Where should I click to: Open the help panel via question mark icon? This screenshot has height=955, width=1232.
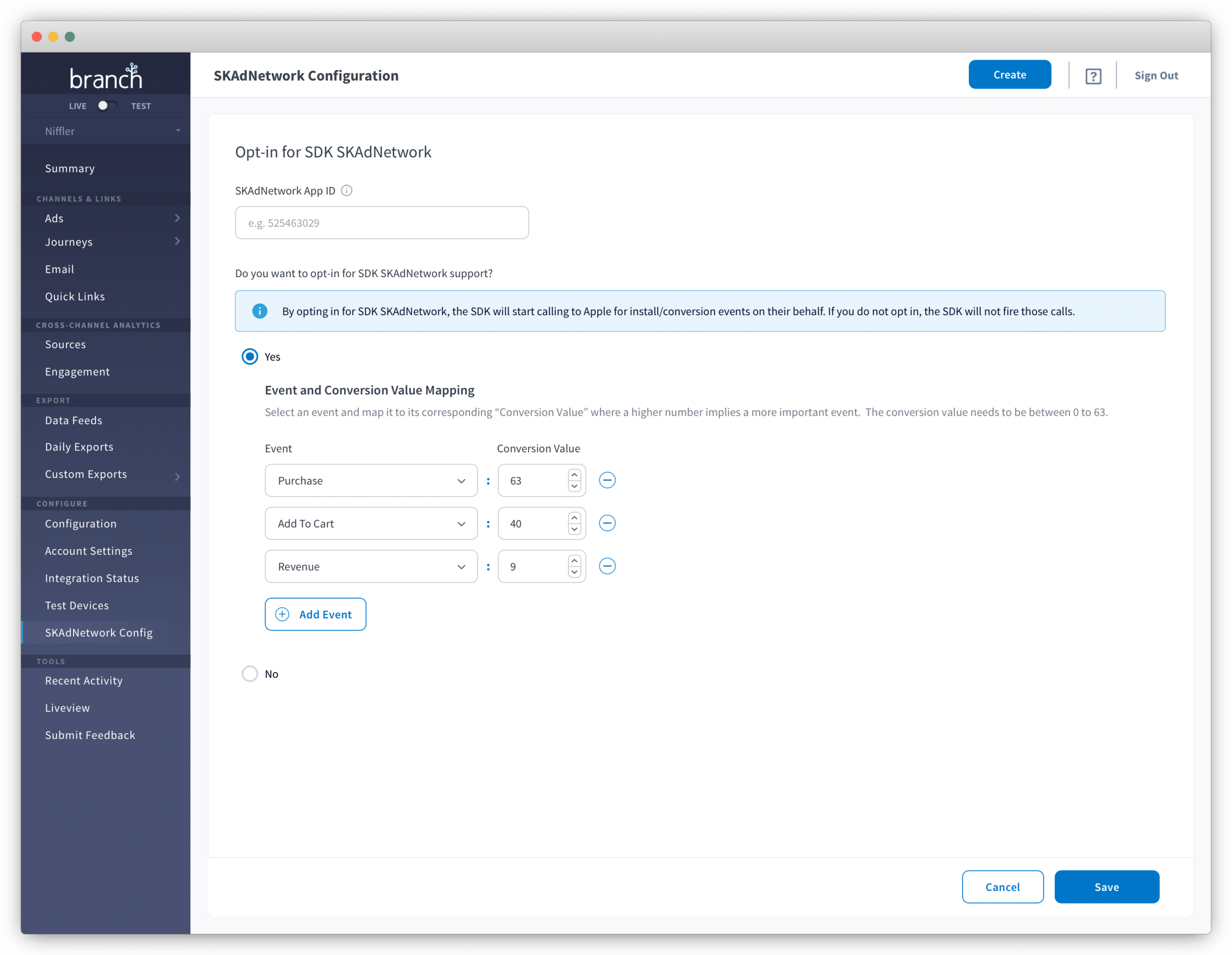click(1093, 75)
